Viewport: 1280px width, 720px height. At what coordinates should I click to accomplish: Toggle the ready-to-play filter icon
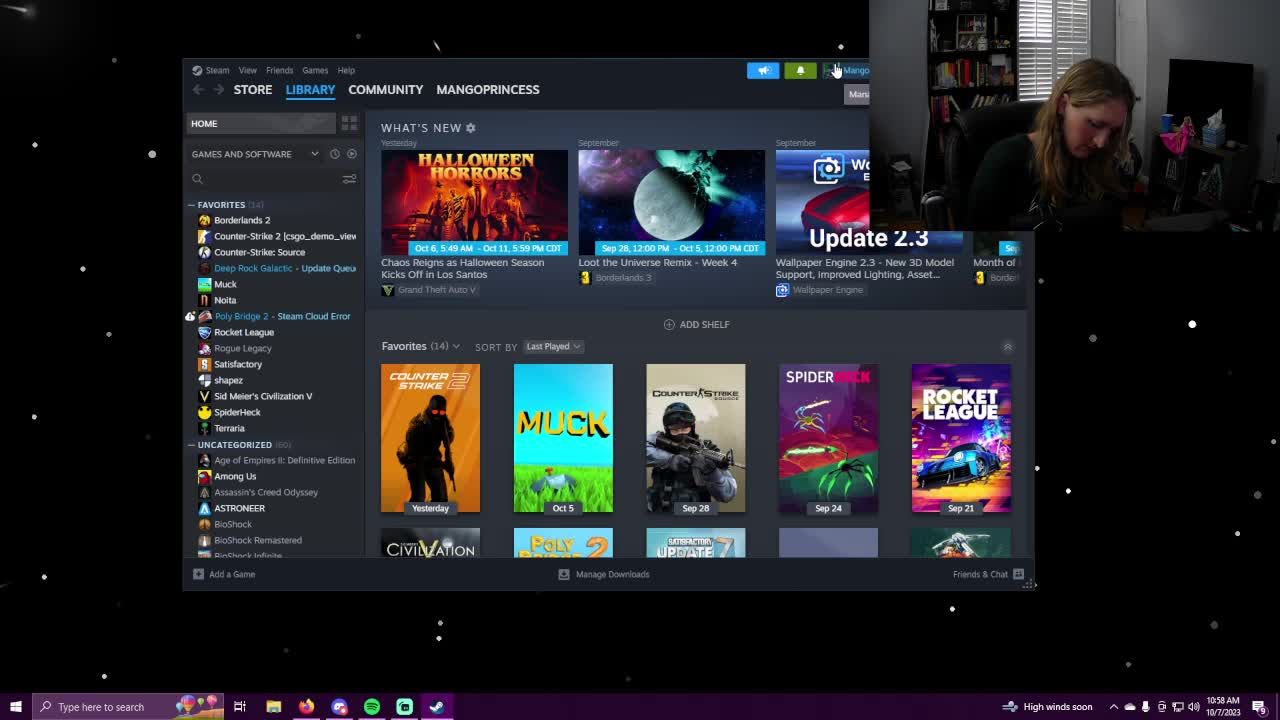pos(351,154)
